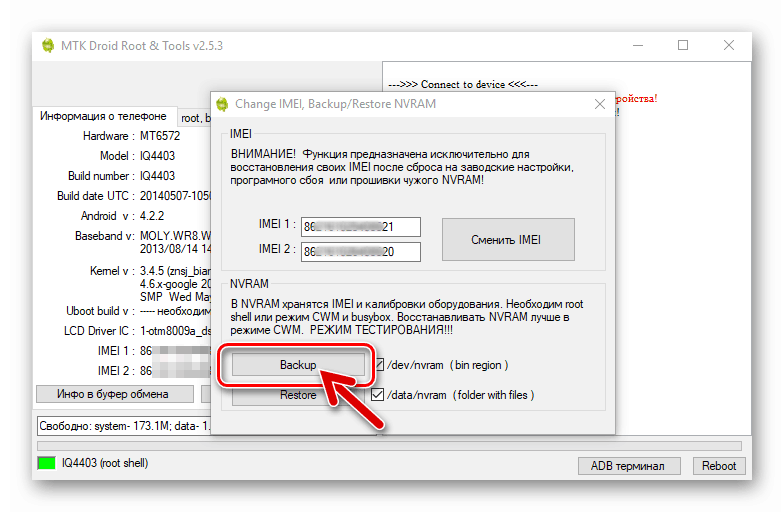Screen dimensions: 784x512
Task: Click the IQ4403 (root shell) status text
Action: (105, 463)
